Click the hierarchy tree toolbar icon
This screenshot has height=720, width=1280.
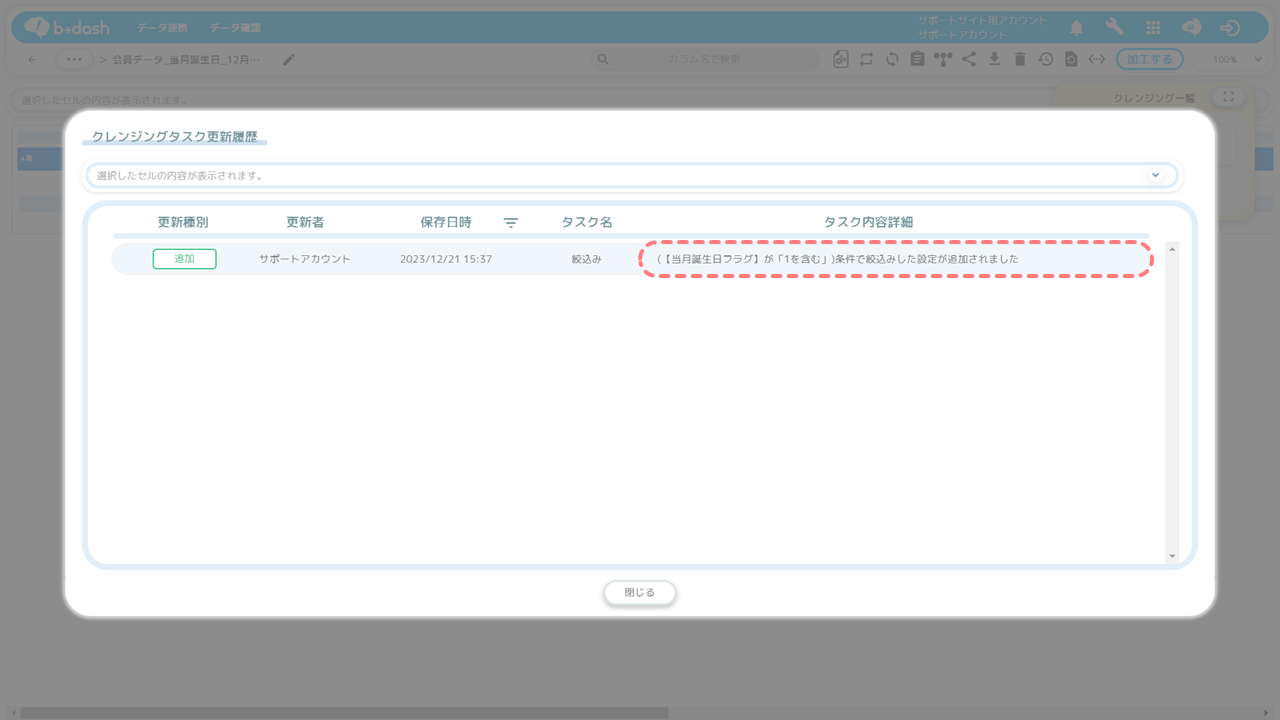(x=943, y=59)
